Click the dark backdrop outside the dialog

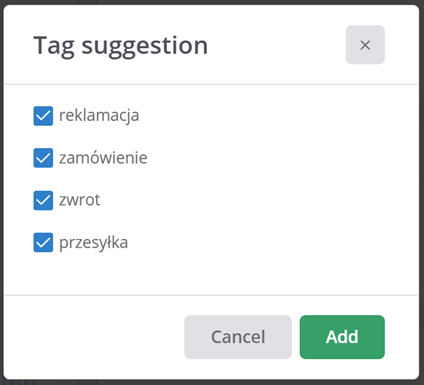pyautogui.click(x=212, y=382)
